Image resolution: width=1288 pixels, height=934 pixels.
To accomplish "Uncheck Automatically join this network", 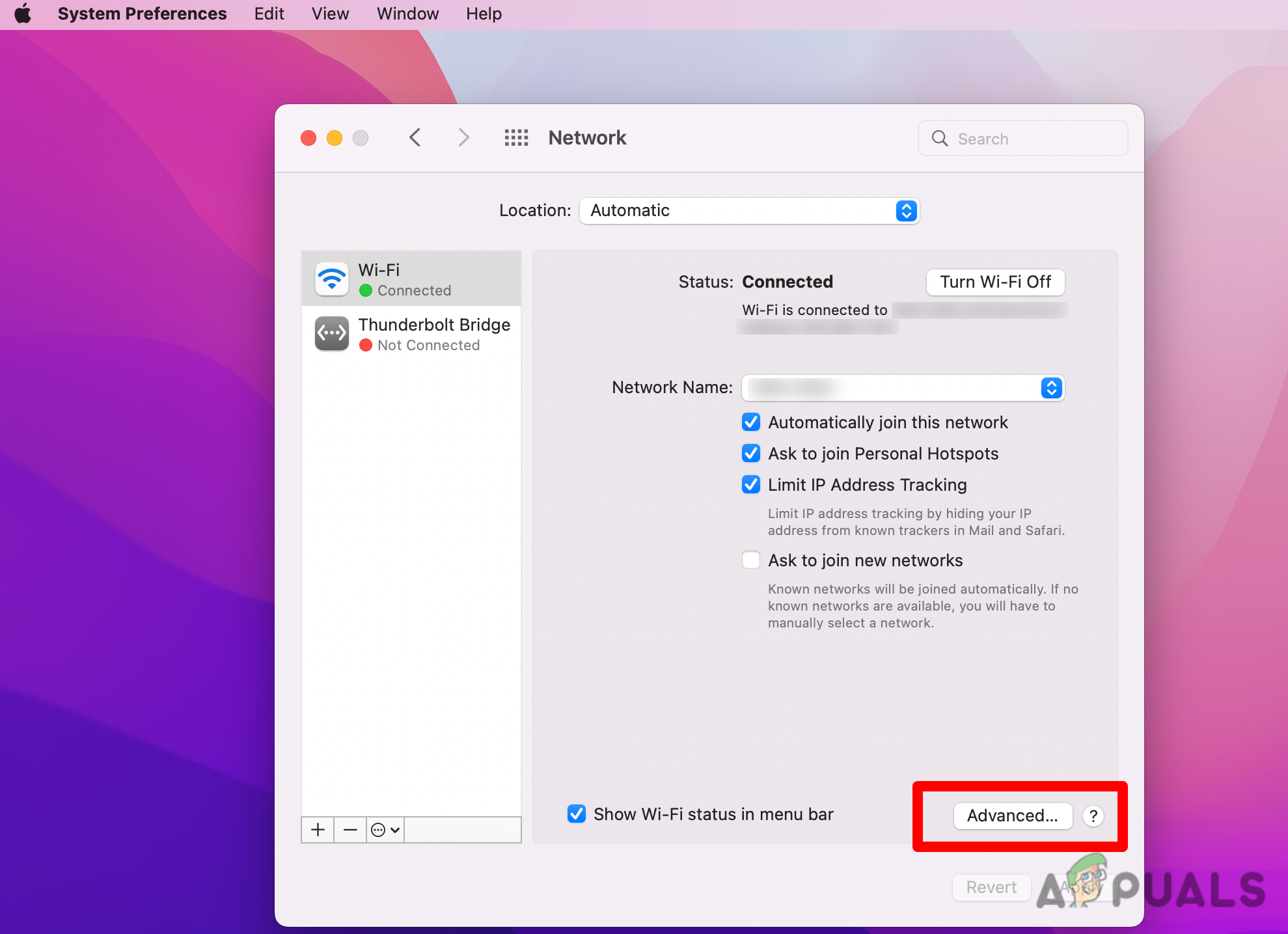I will [750, 422].
